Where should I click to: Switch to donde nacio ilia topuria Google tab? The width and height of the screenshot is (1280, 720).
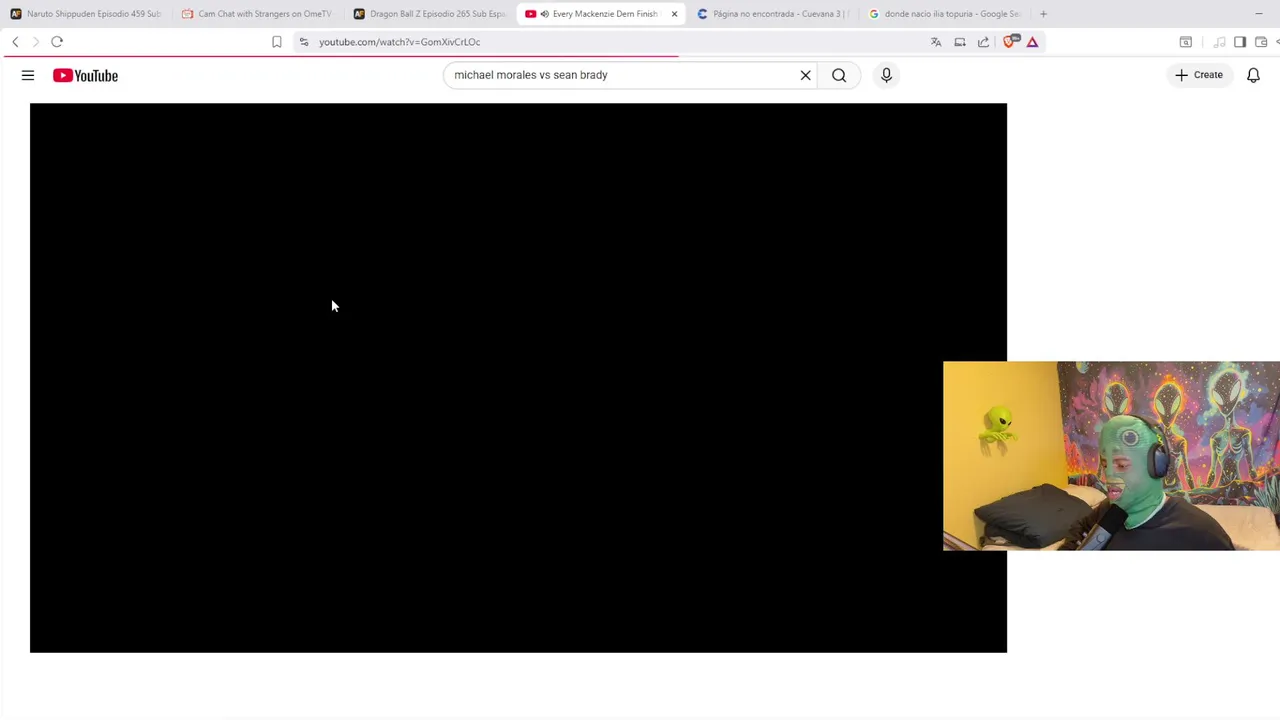(945, 14)
